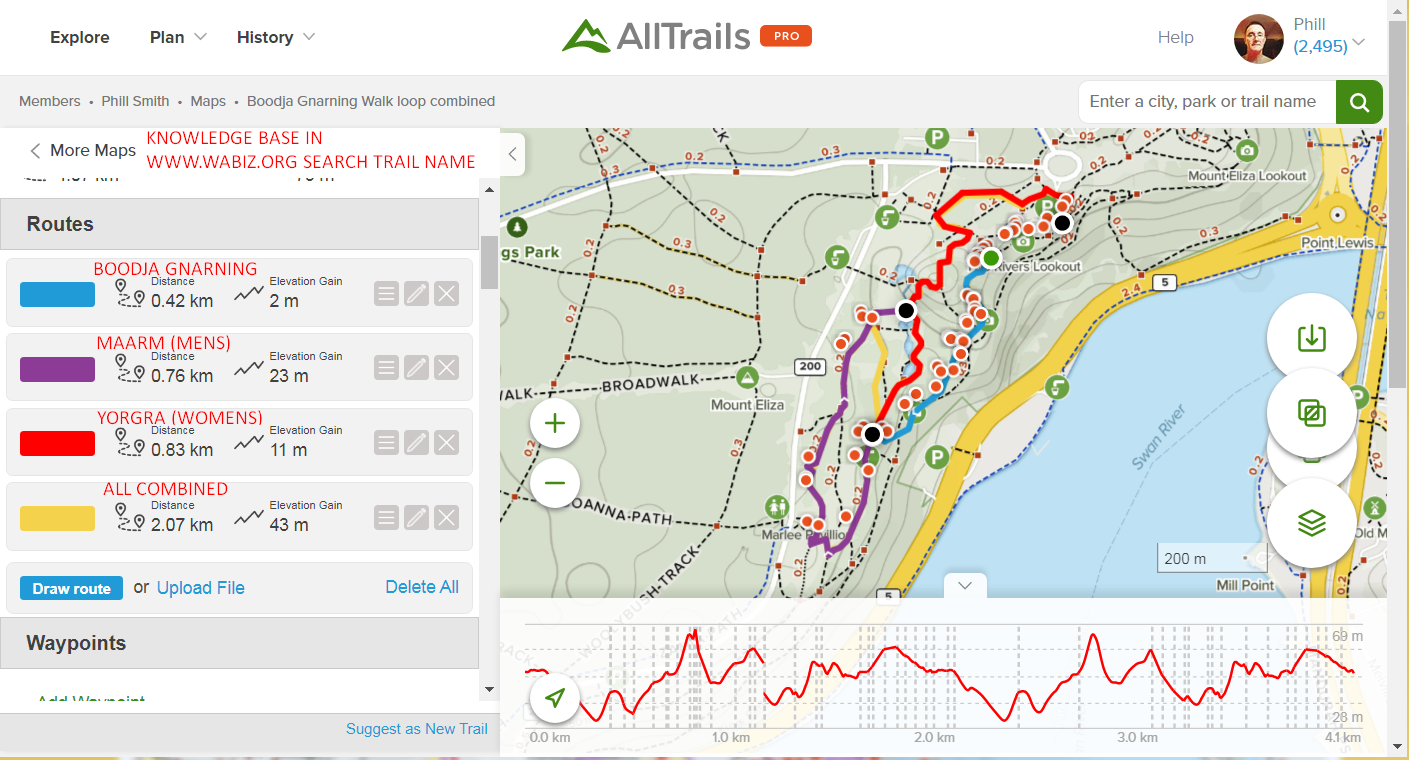Click the side panel scrollbar thumb
The height and width of the screenshot is (760, 1409).
(489, 262)
